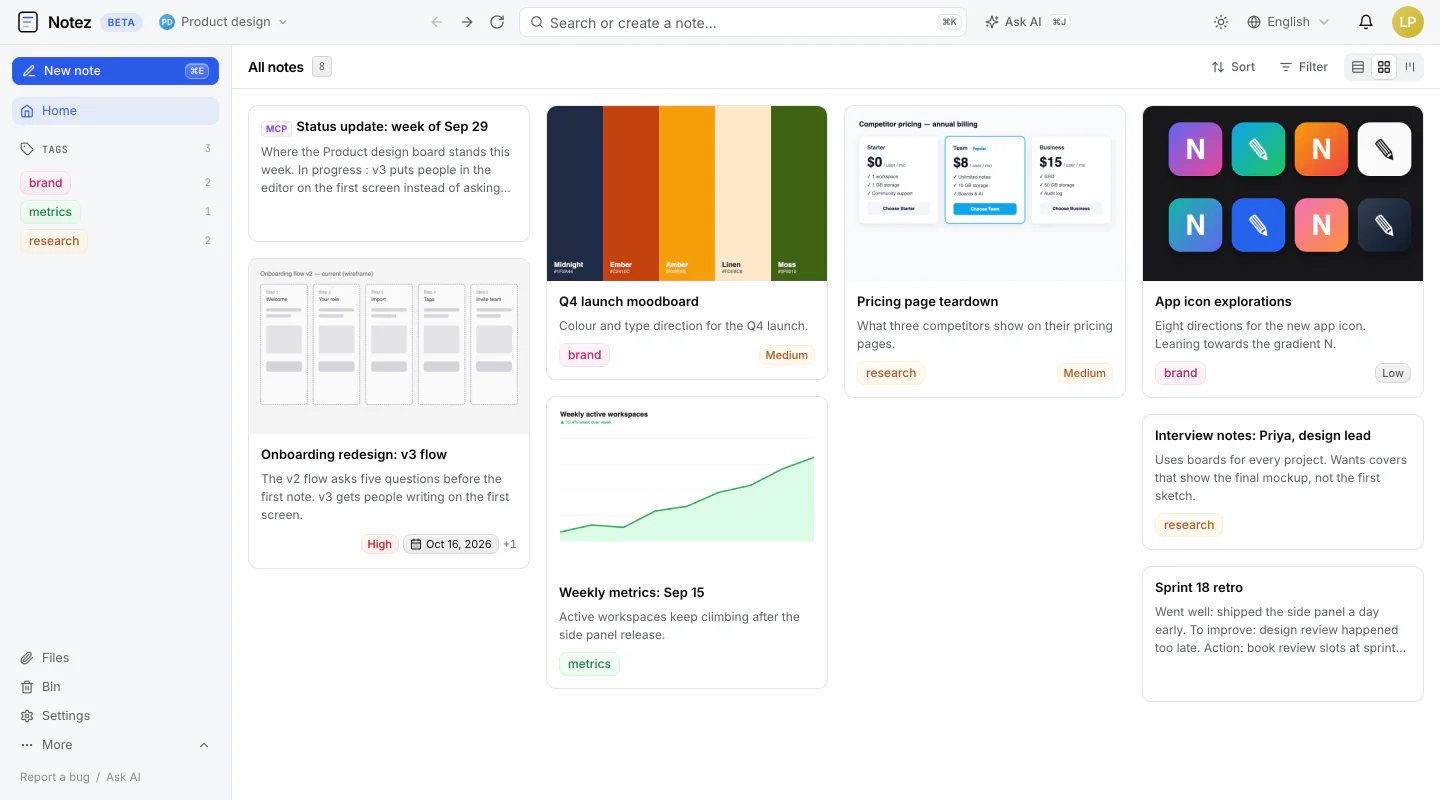Image resolution: width=1440 pixels, height=800 pixels.
Task: Focus the Search or create a note field
Action: point(743,22)
